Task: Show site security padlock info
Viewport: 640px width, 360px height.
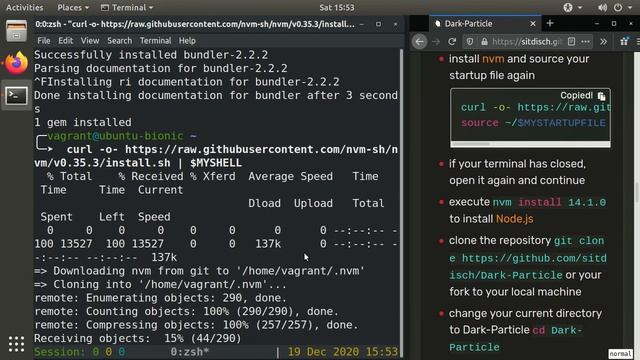Action: 484,42
